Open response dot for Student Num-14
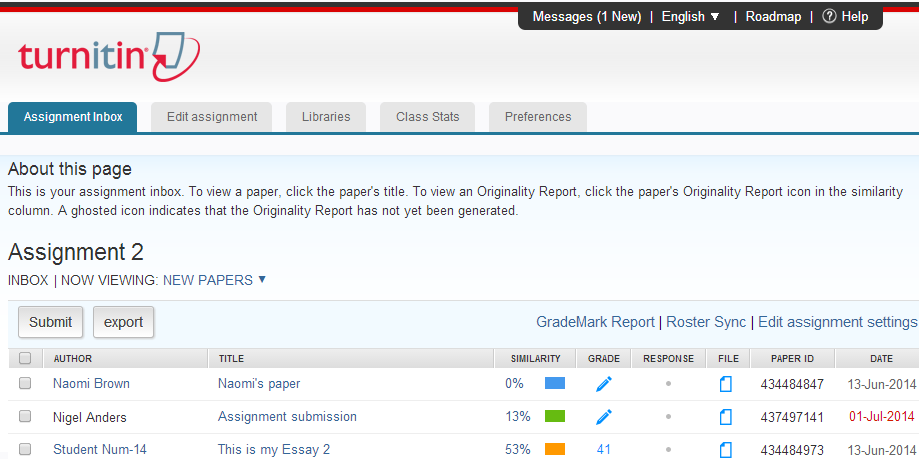Image resolution: width=919 pixels, height=459 pixels. pyautogui.click(x=668, y=450)
